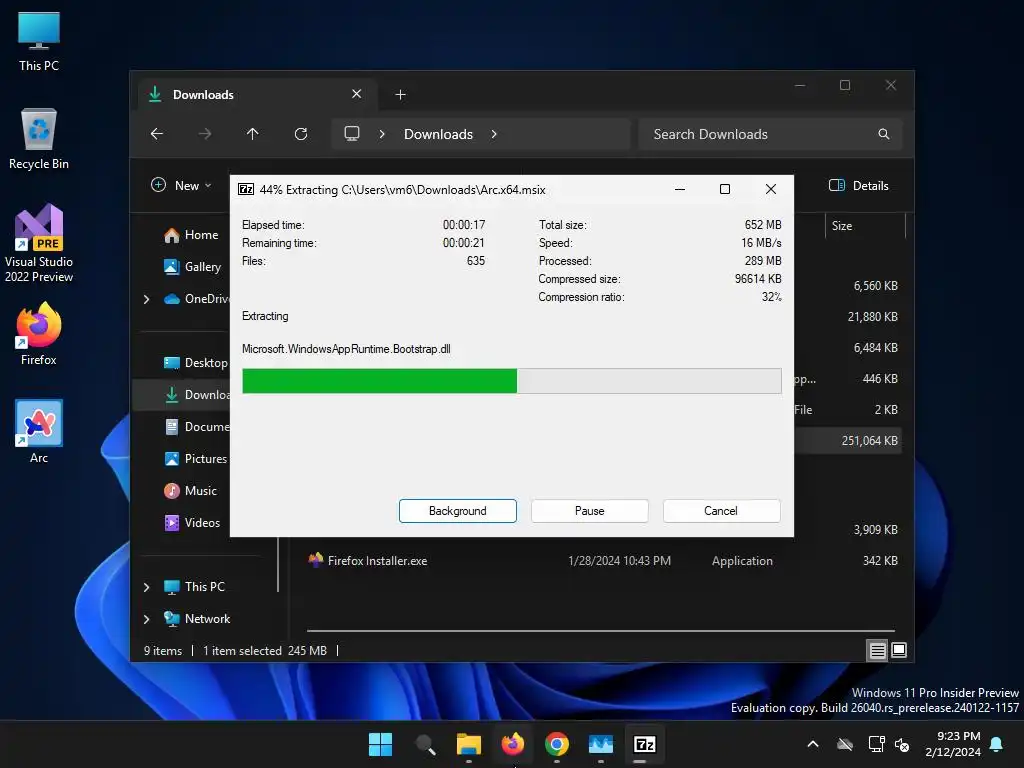This screenshot has width=1024, height=768.
Task: Launch Visual Studio 2022 Preview shortcut
Action: pyautogui.click(x=39, y=242)
